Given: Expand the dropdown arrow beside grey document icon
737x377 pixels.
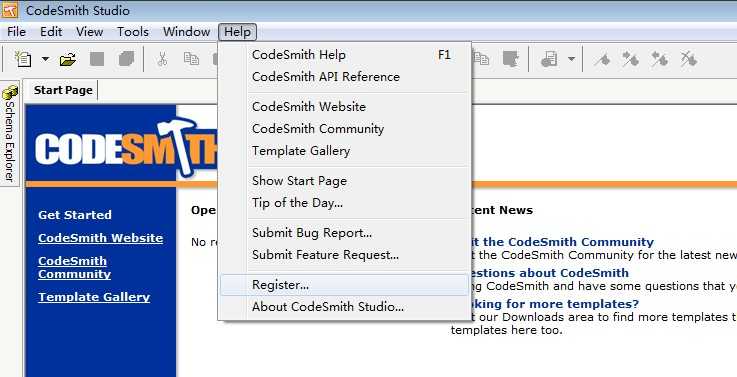Looking at the screenshot, I should [x=571, y=59].
